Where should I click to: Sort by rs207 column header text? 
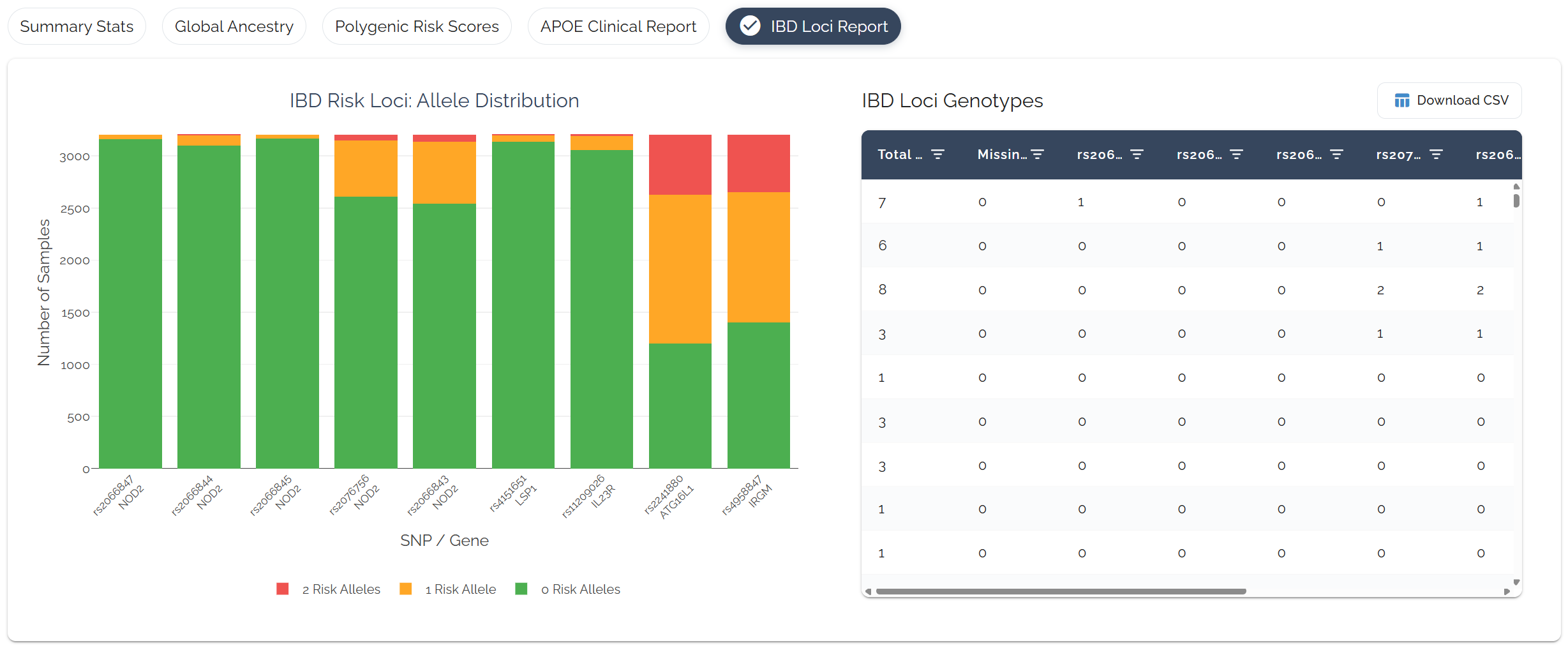(x=1398, y=155)
